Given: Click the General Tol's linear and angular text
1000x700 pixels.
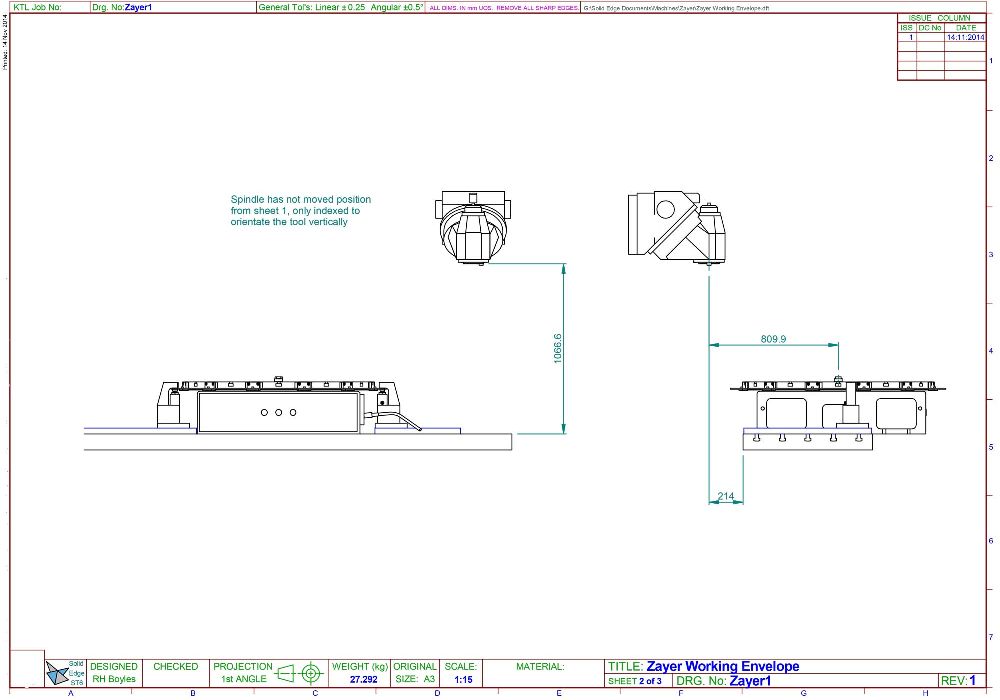Looking at the screenshot, I should [x=340, y=6].
